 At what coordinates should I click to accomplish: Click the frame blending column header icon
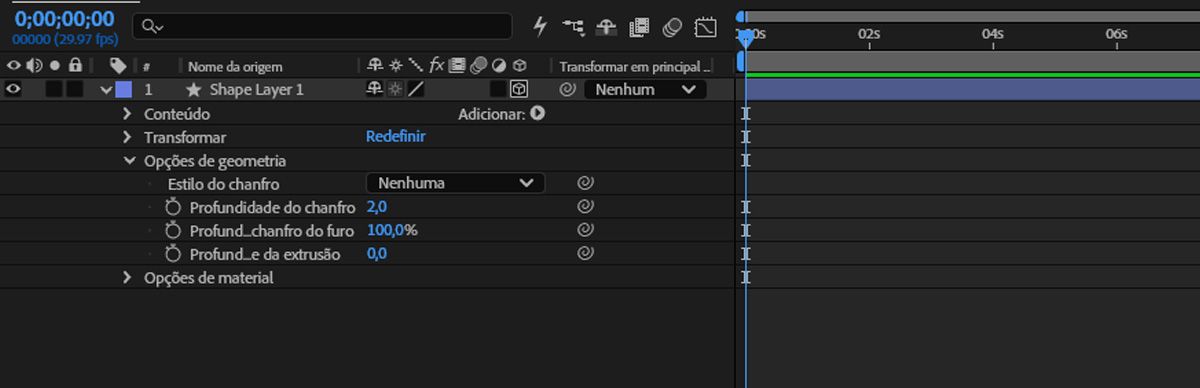[457, 65]
